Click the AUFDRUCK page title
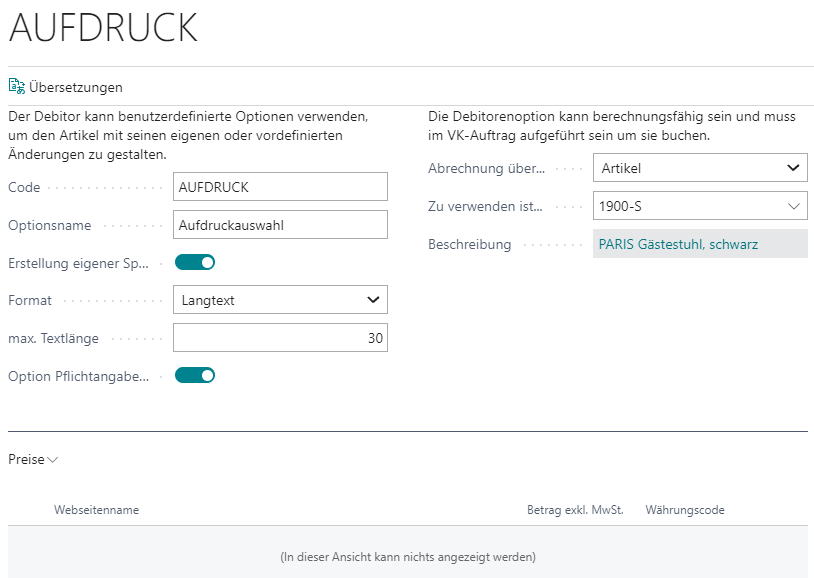Screen dimensions: 814x578 tap(103, 28)
